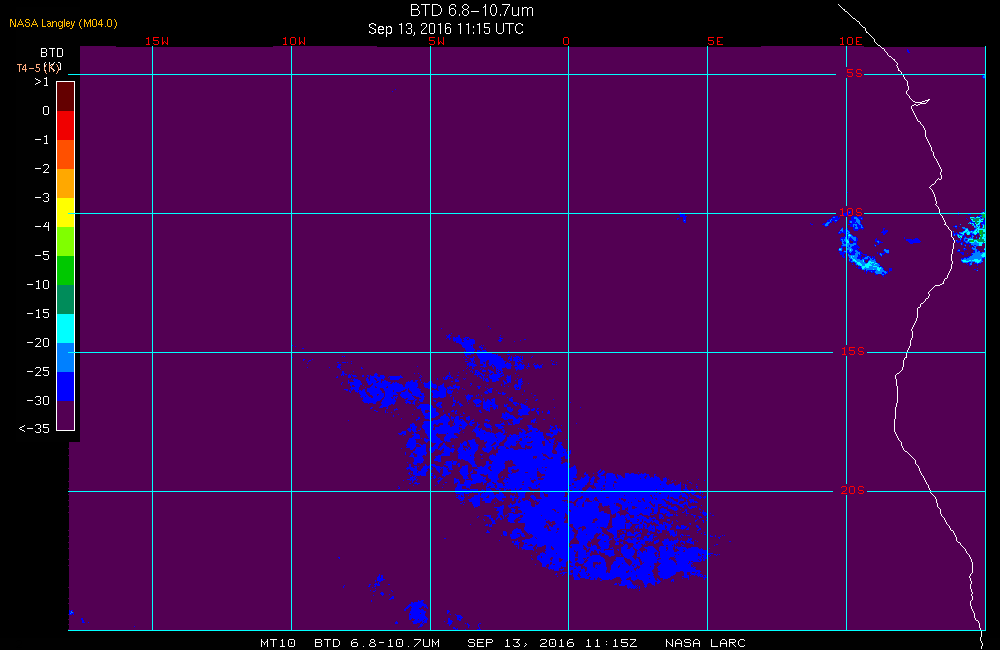The image size is (1000, 650).
Task: Click the date 'Sep 13, 2016 11:15 UTC'
Action: click(446, 29)
